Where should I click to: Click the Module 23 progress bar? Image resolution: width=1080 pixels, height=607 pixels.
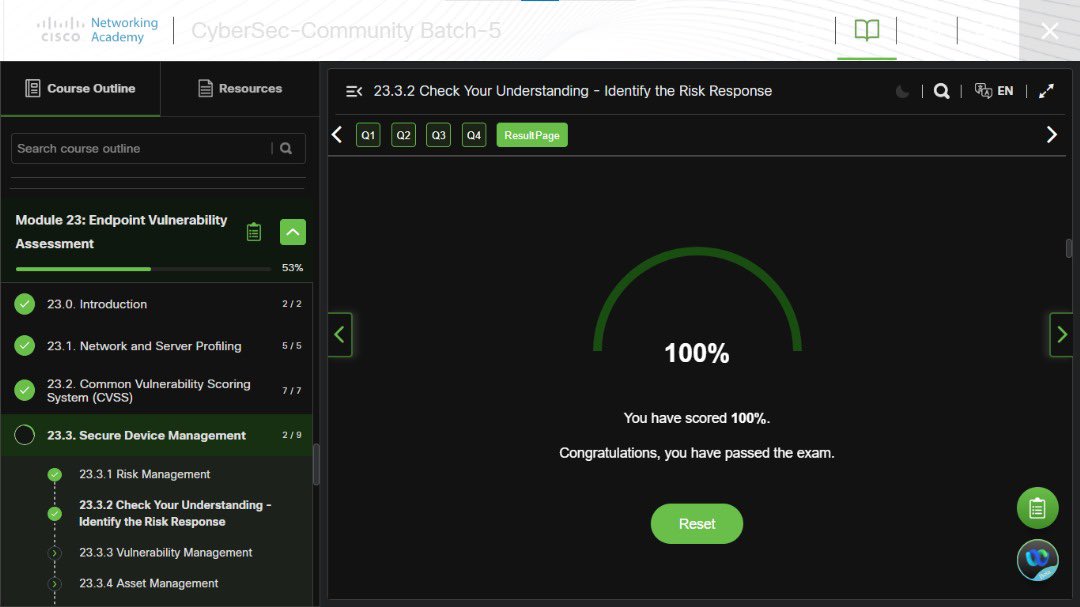[x=143, y=269]
